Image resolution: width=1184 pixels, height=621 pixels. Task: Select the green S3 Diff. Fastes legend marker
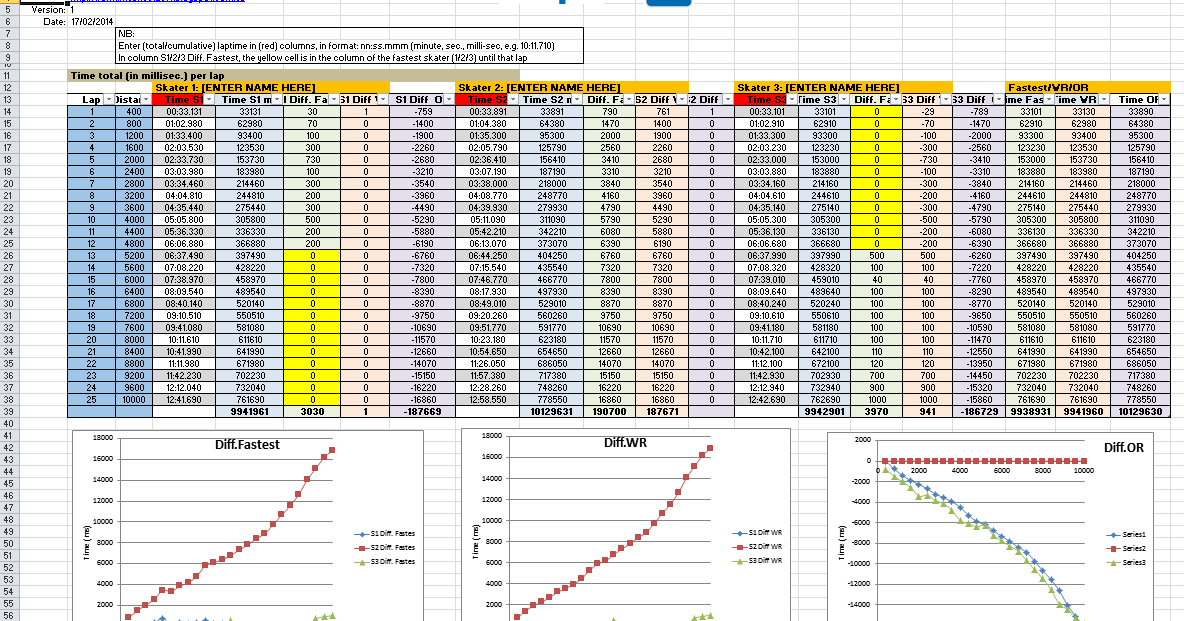coord(364,560)
